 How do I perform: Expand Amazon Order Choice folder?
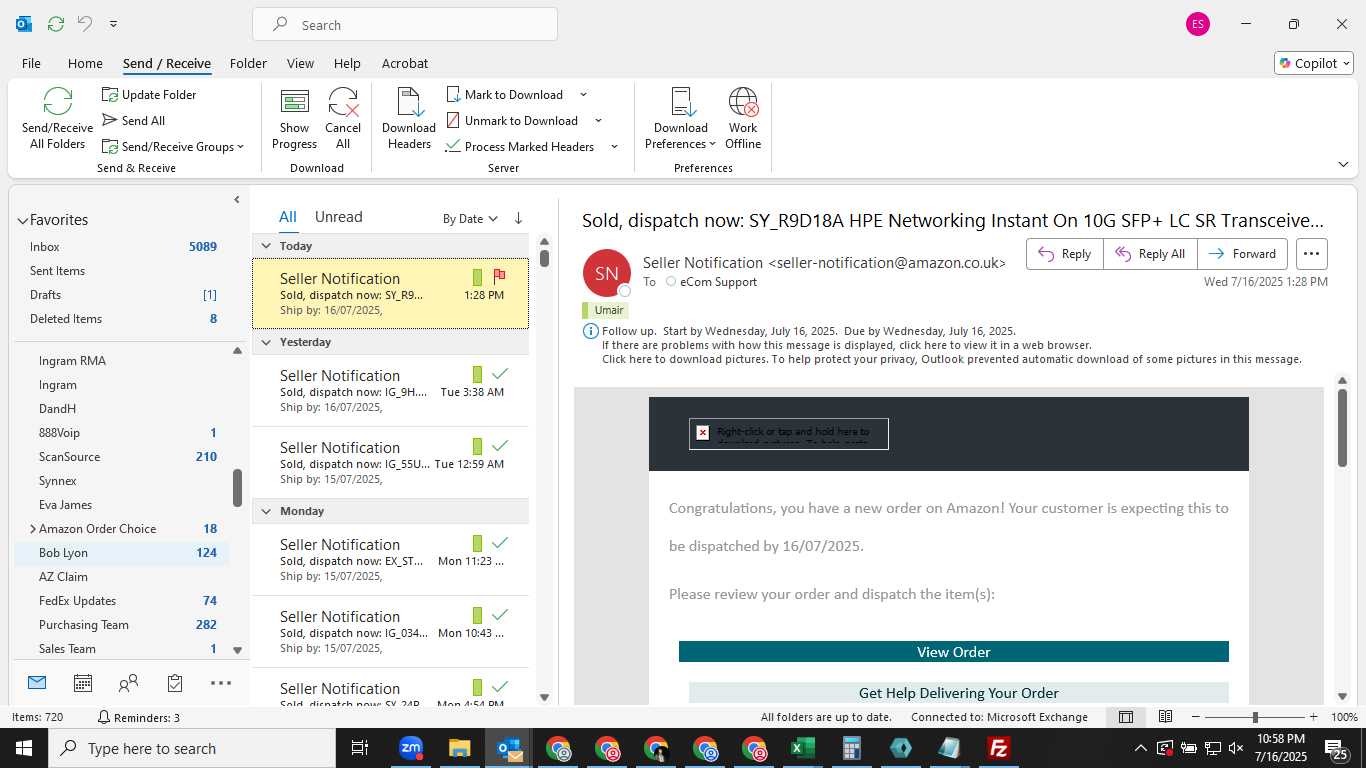click(33, 529)
